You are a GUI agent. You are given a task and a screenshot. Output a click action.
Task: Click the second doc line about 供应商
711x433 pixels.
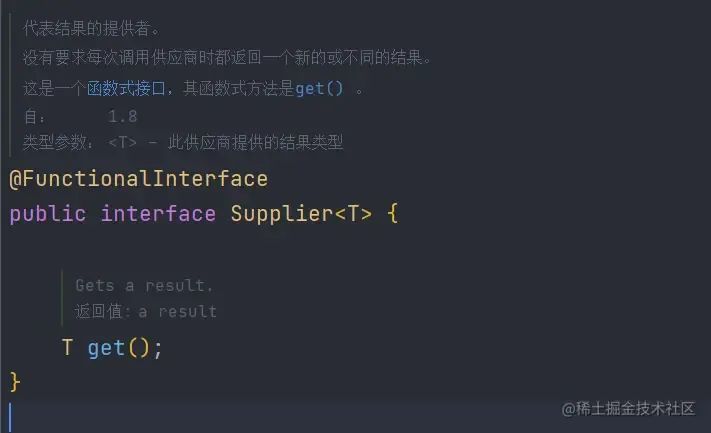coord(227,58)
